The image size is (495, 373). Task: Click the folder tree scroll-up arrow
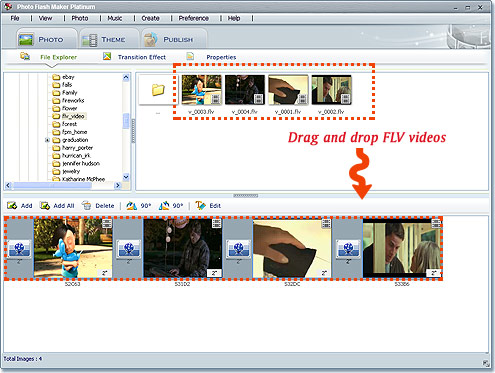click(x=126, y=77)
